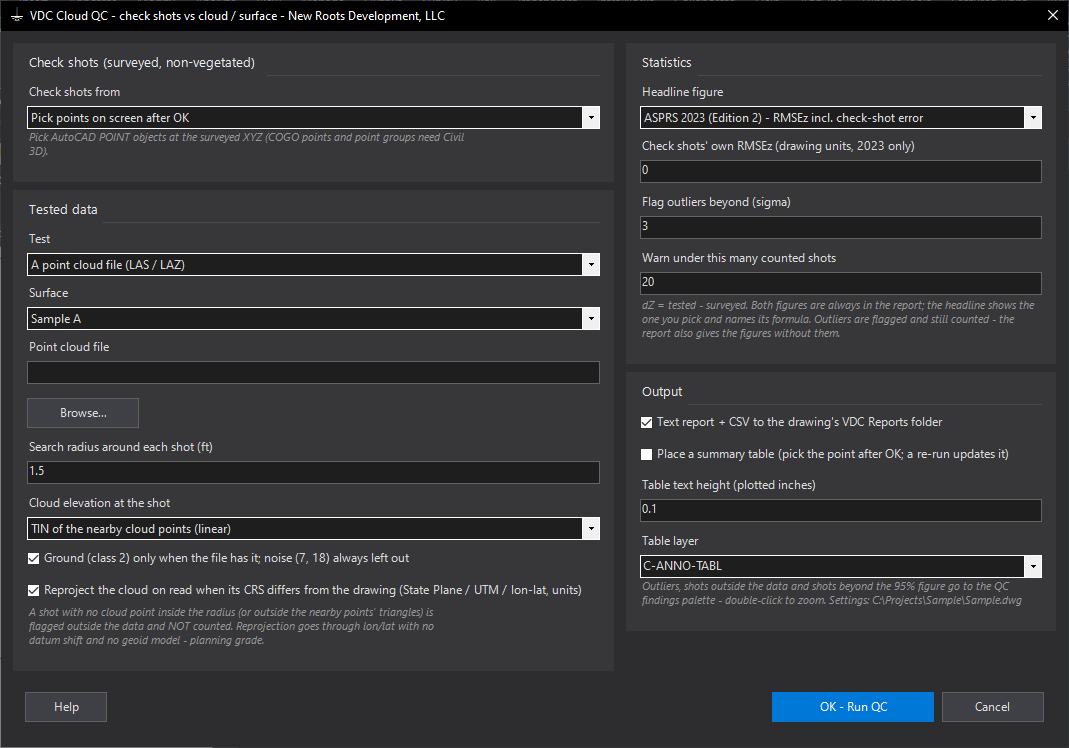Click the Table text height field
1069x748 pixels.
[841, 510]
